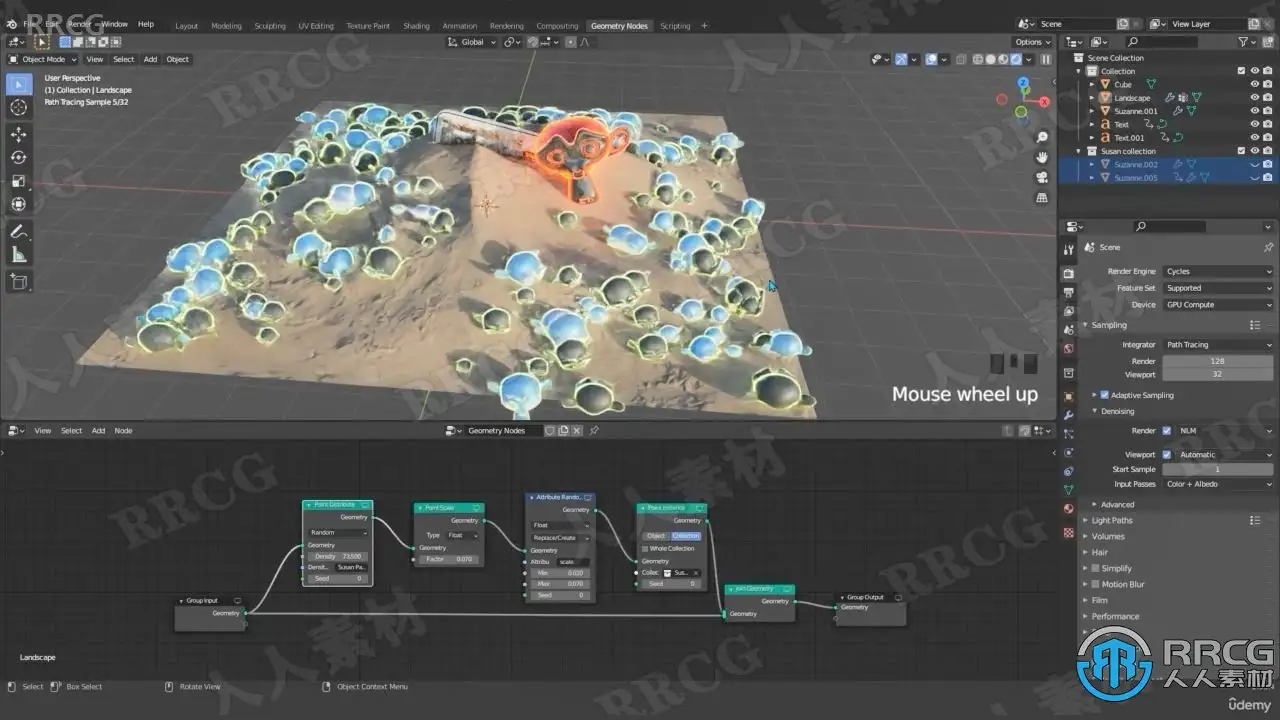Select the Cursor tool in viewport toolbar
The image size is (1280, 720).
click(x=18, y=107)
